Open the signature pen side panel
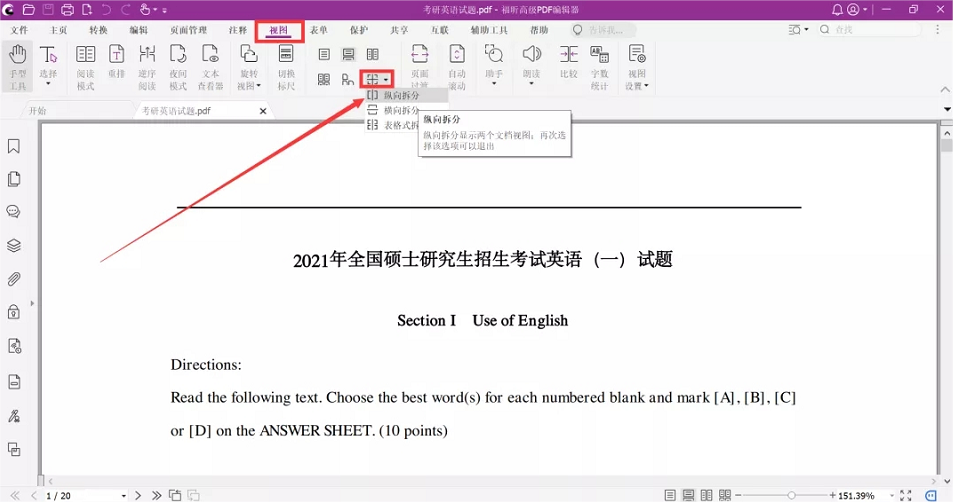Screen dimensions: 953x502 (13, 416)
